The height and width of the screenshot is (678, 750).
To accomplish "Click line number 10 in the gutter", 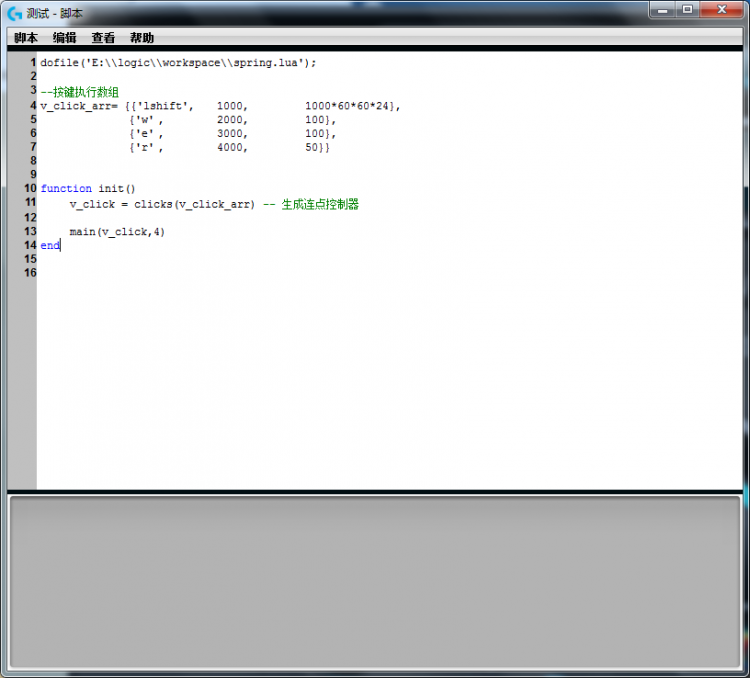I will point(29,188).
